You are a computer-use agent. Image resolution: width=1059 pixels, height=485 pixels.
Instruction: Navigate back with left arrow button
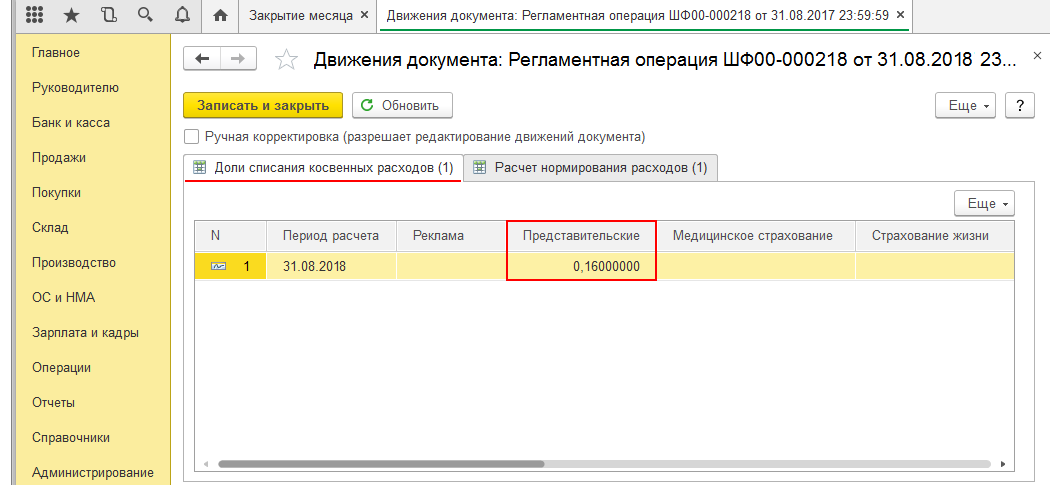pos(203,59)
